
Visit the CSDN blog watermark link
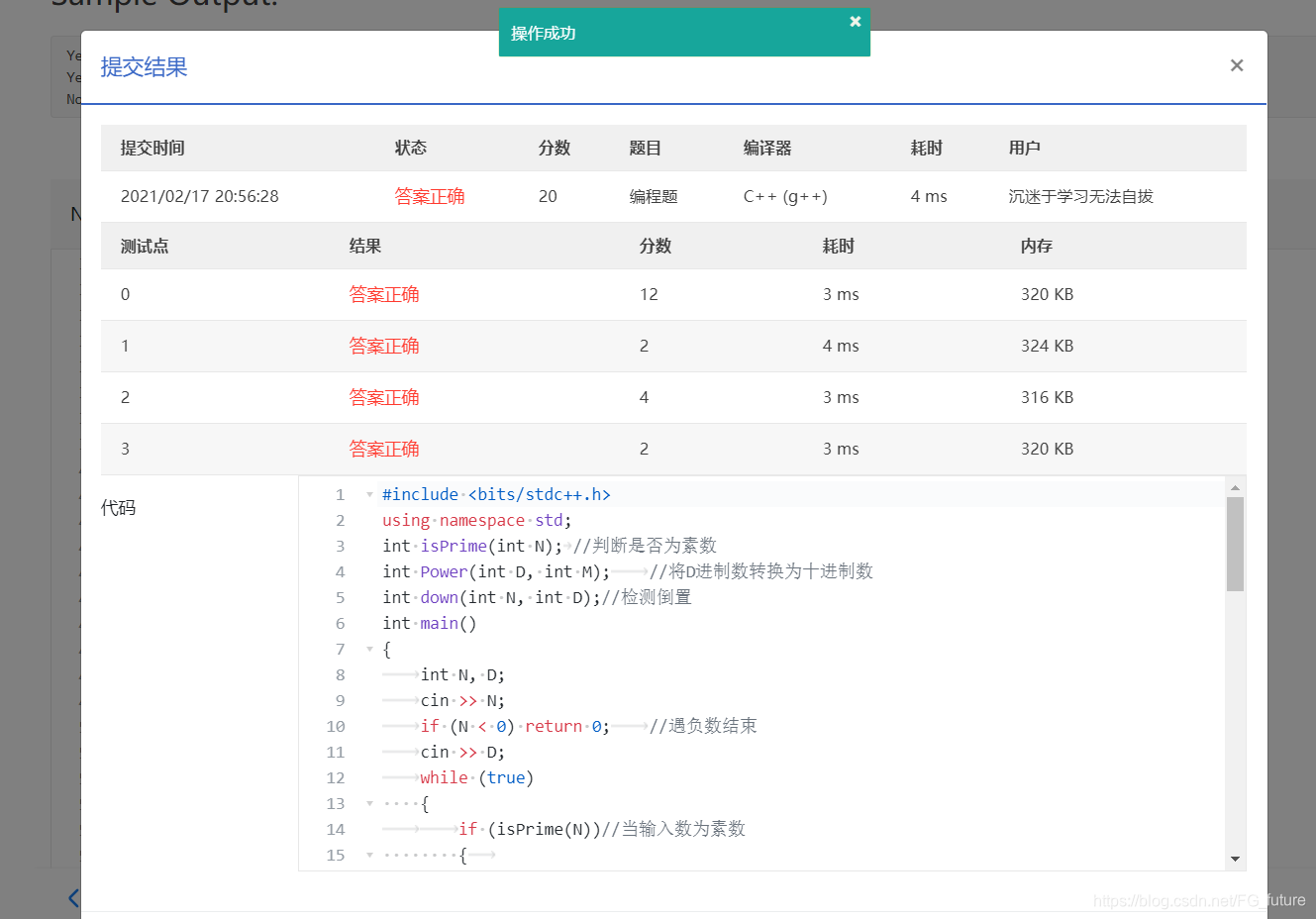point(1198,900)
